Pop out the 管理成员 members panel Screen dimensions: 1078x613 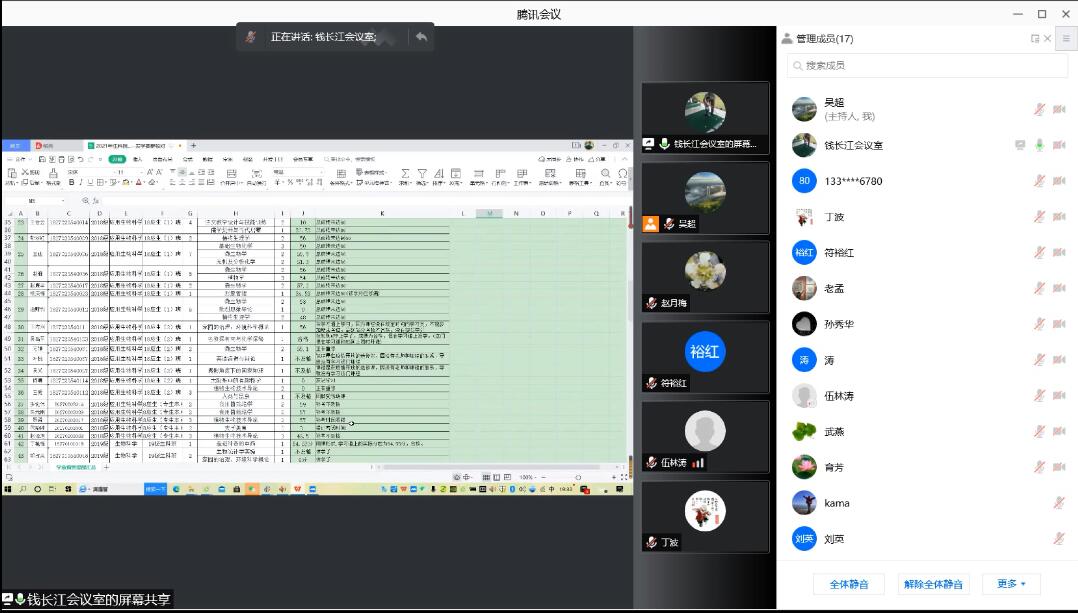click(x=1035, y=39)
